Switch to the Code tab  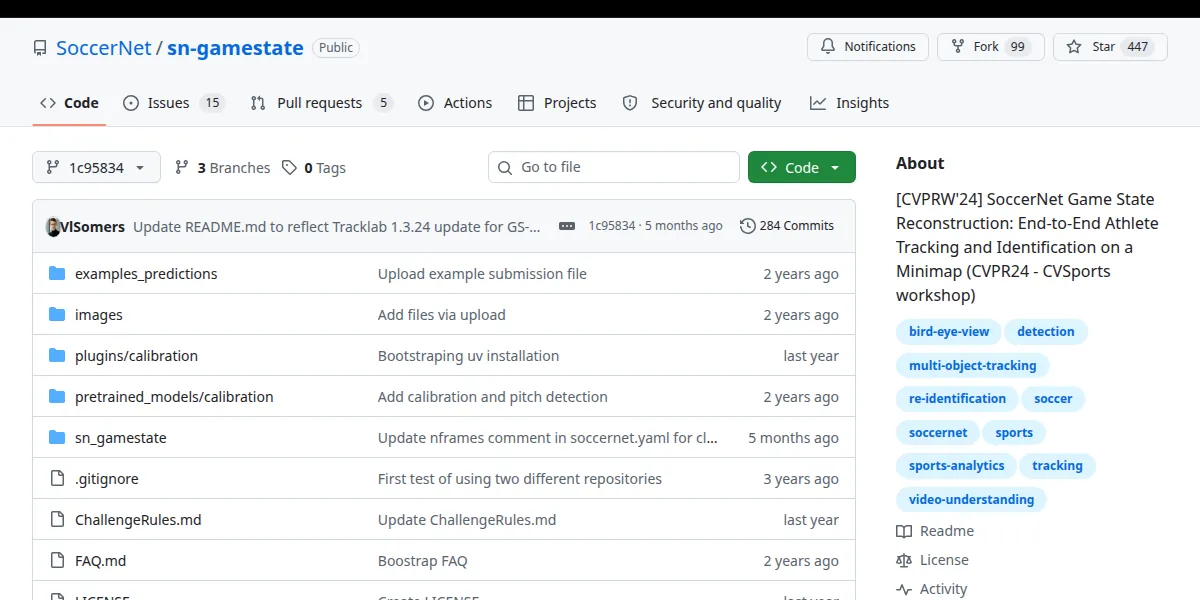[69, 103]
